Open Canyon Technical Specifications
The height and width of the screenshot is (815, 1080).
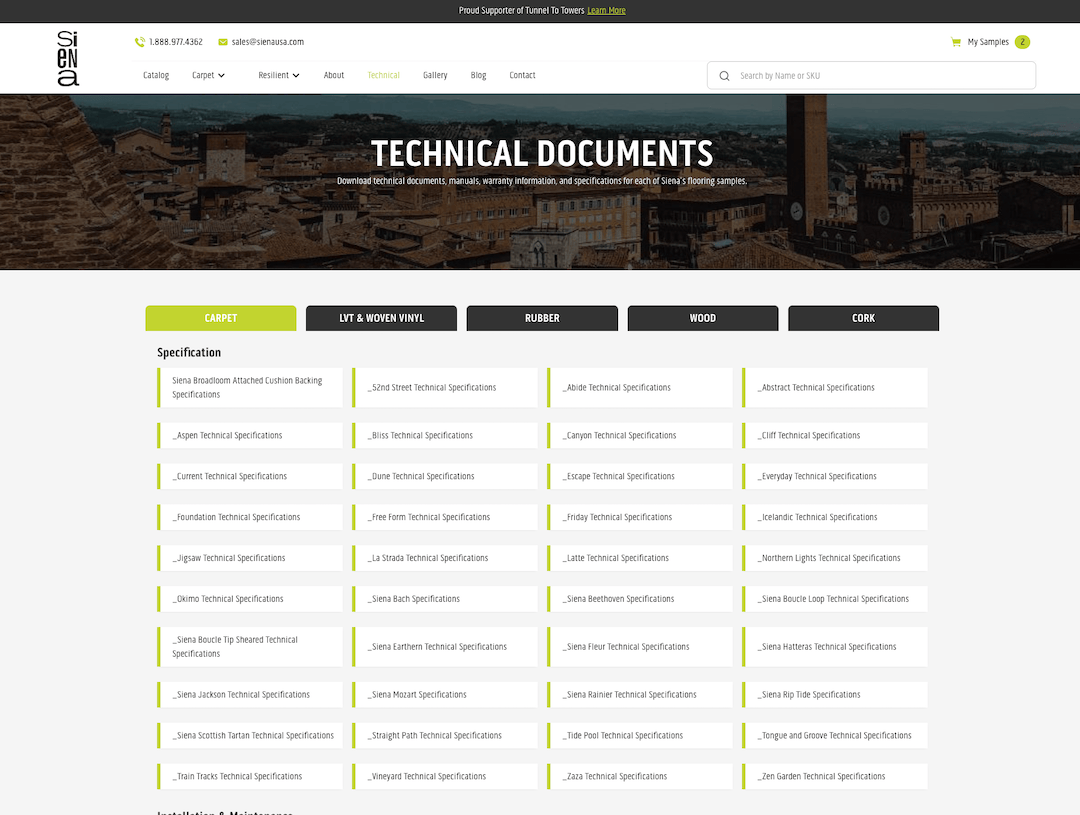(x=640, y=435)
